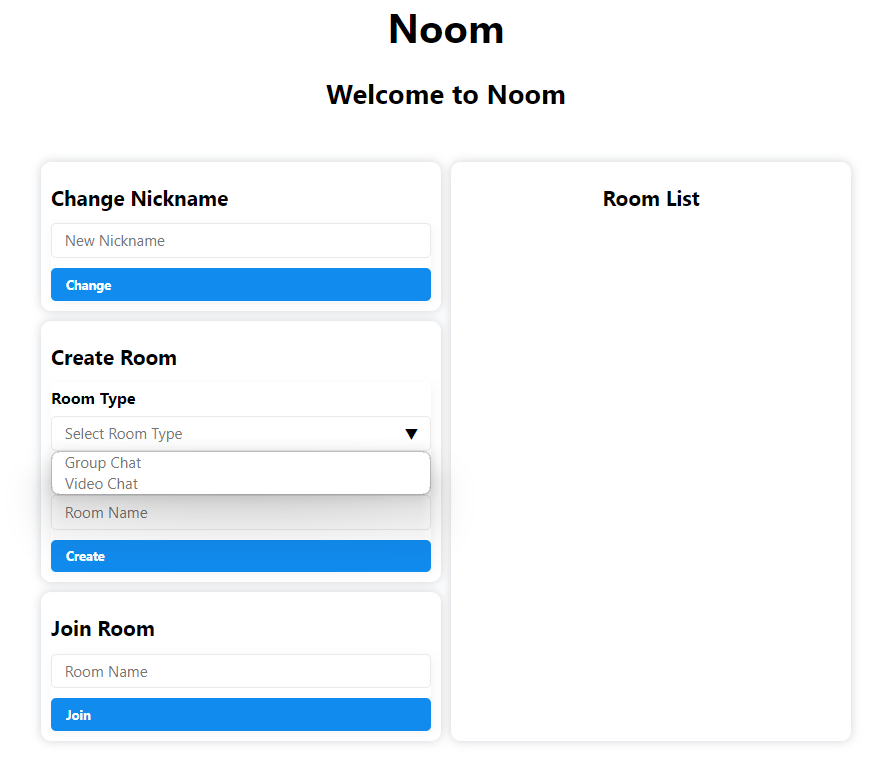Click the Create Room heading
Screen dimensions: 890x760
(x=113, y=358)
